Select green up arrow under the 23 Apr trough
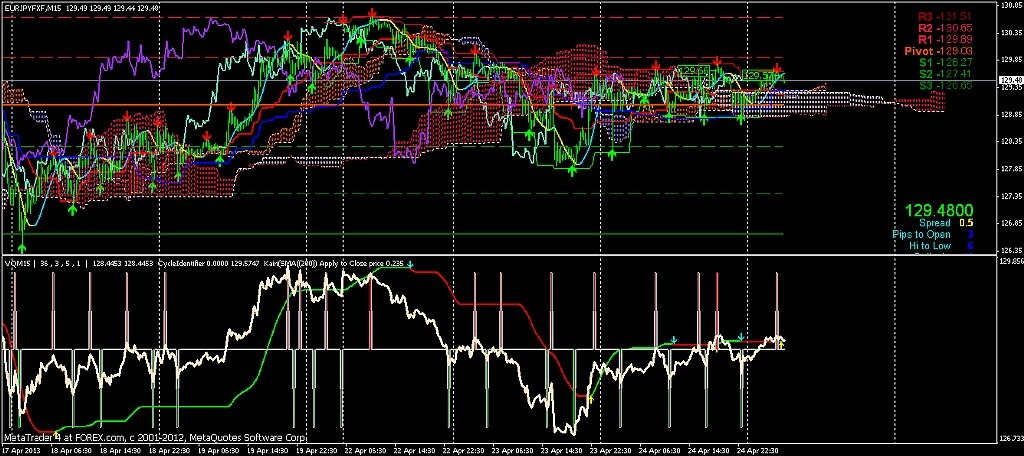This screenshot has height=456, width=1024. (572, 171)
